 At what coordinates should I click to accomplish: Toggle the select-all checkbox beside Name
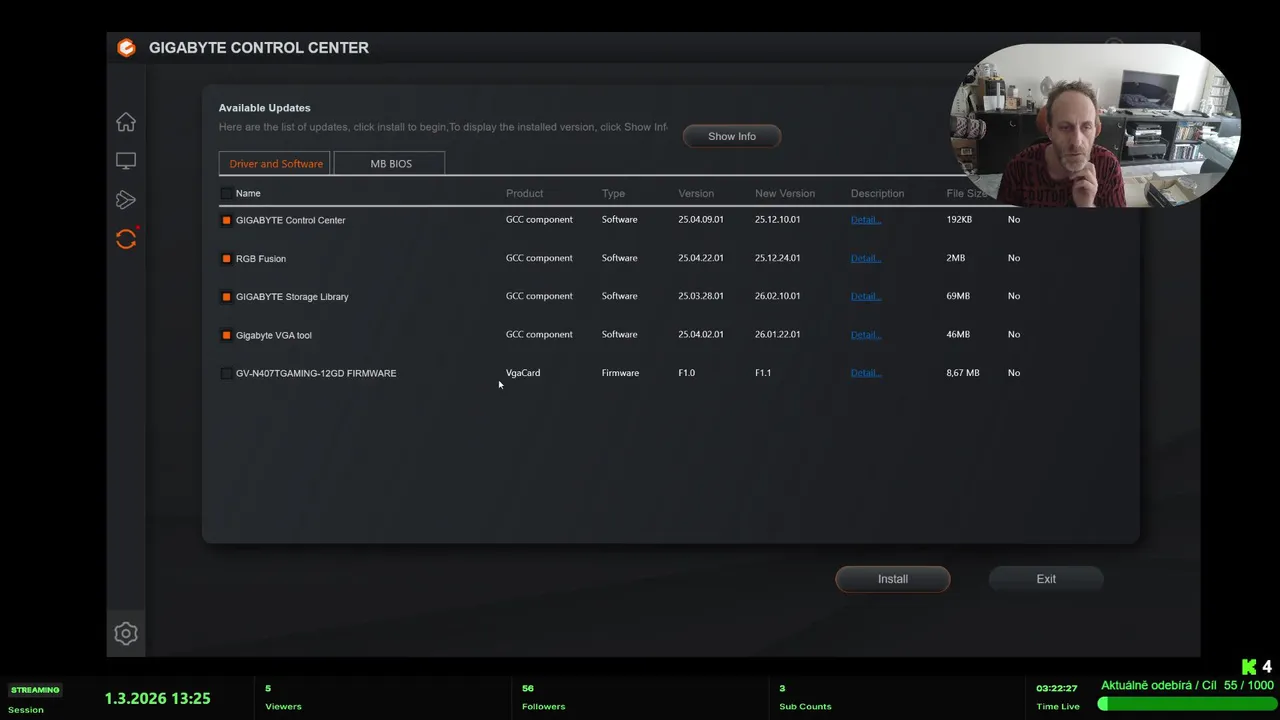coord(226,194)
